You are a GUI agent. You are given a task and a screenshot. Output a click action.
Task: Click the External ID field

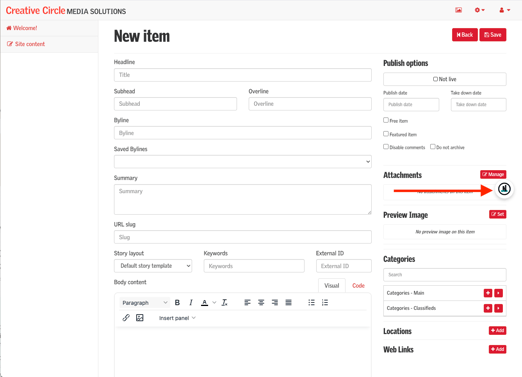tap(344, 266)
